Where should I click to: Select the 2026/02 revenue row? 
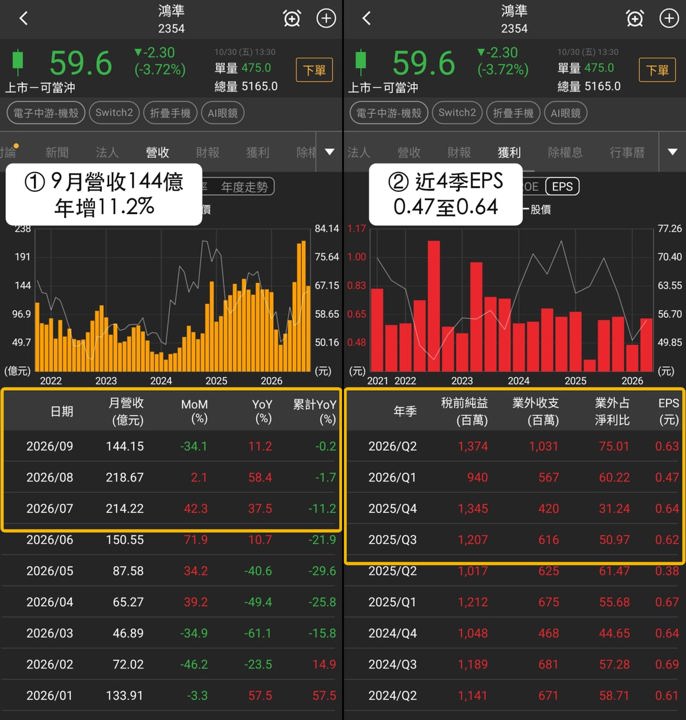click(x=171, y=664)
